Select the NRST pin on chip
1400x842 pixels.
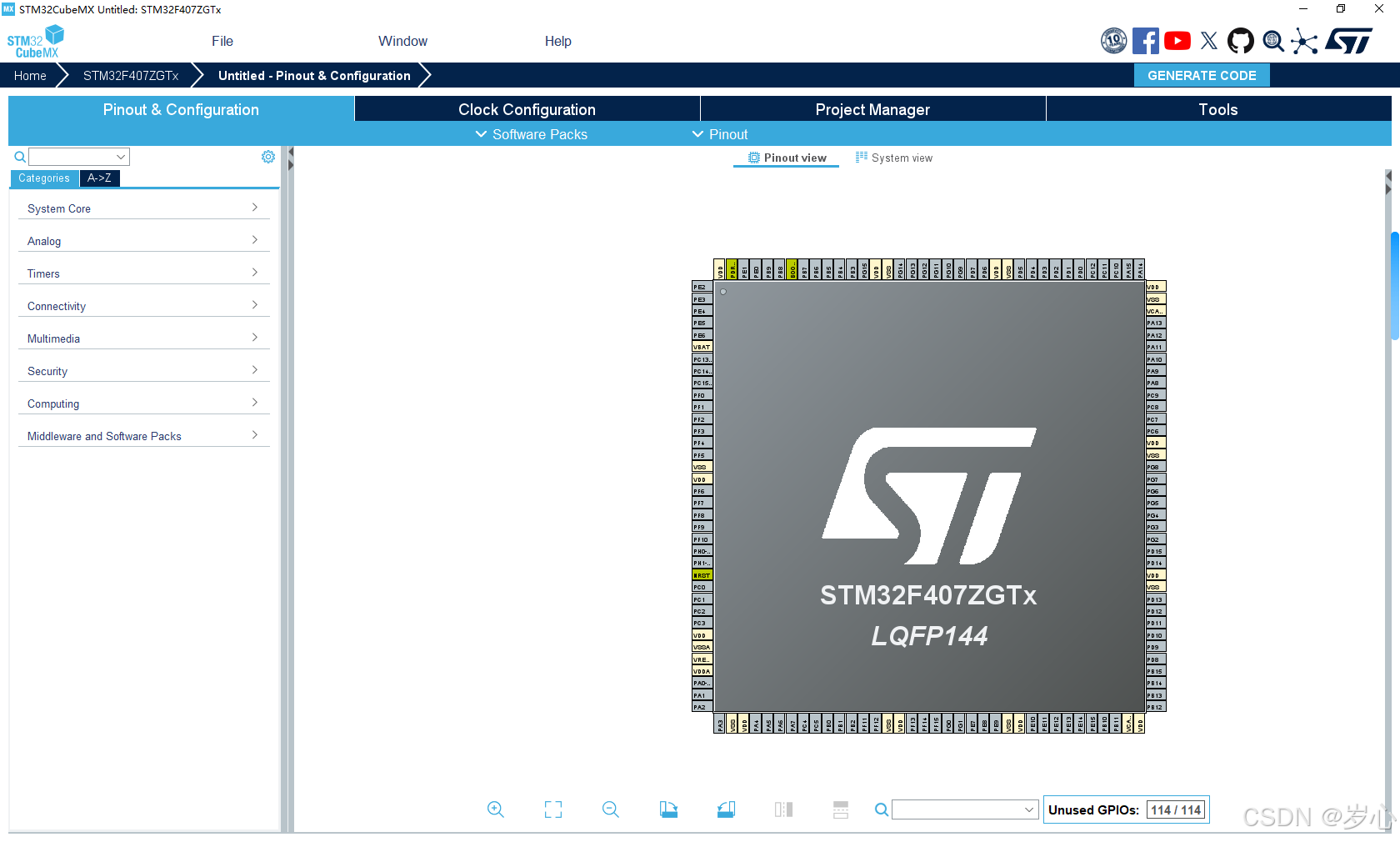(x=702, y=575)
